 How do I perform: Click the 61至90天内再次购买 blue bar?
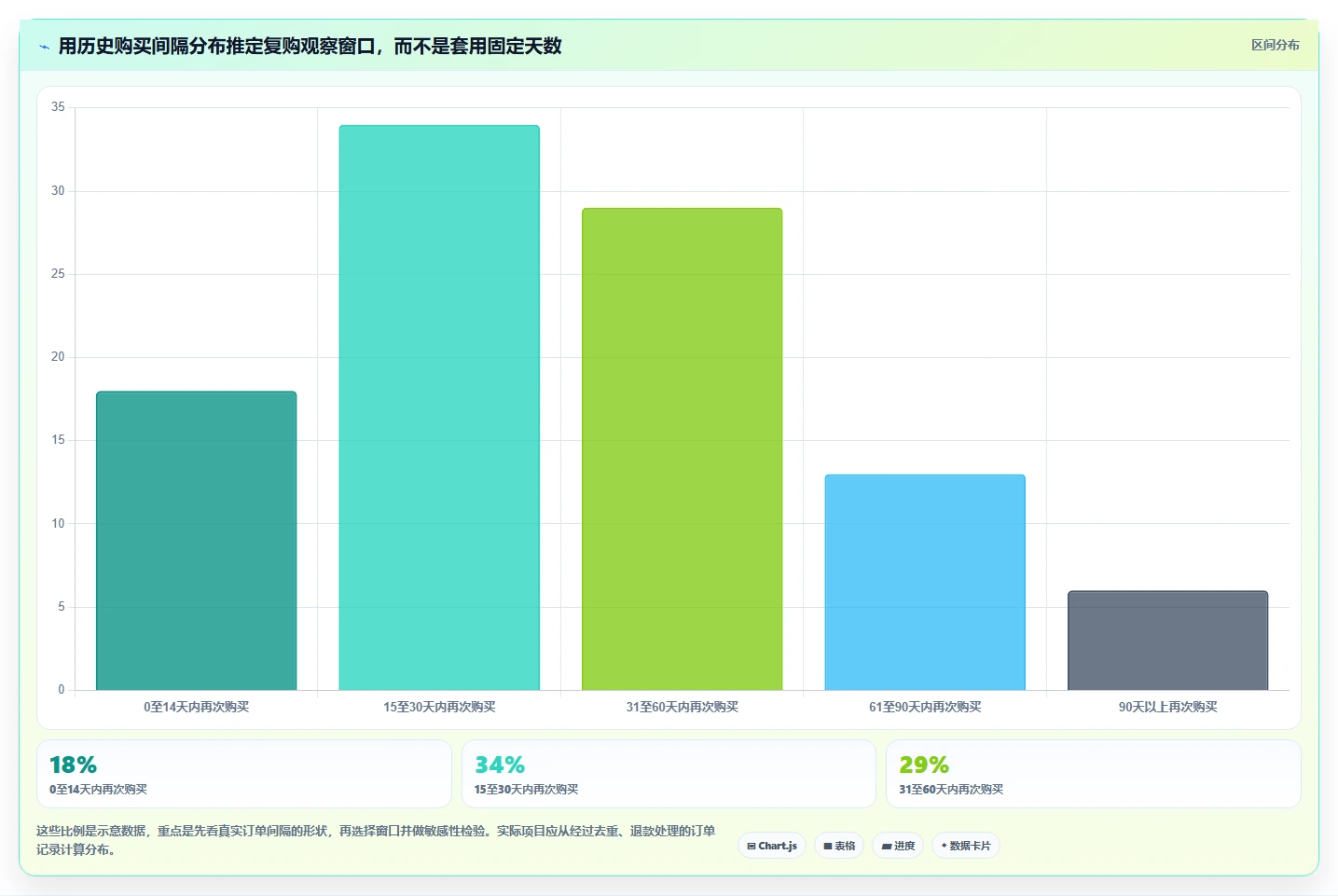tap(925, 583)
